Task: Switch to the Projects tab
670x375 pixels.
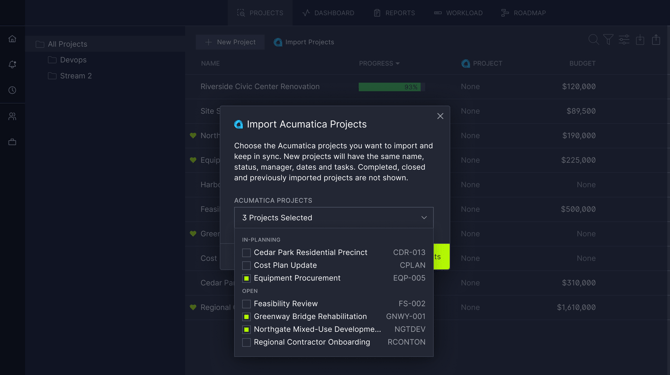Action: click(x=260, y=13)
